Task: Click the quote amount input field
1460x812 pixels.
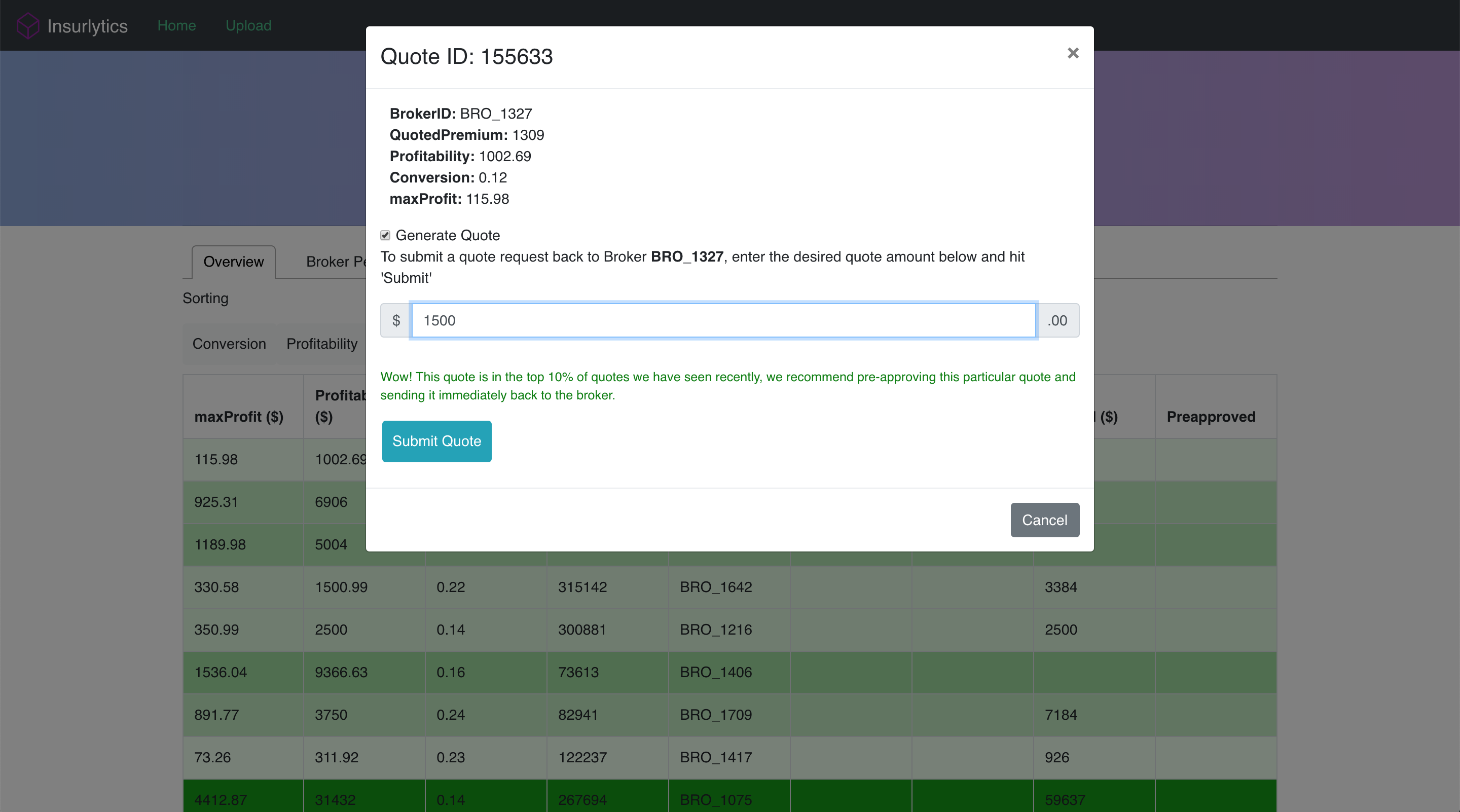Action: [723, 320]
